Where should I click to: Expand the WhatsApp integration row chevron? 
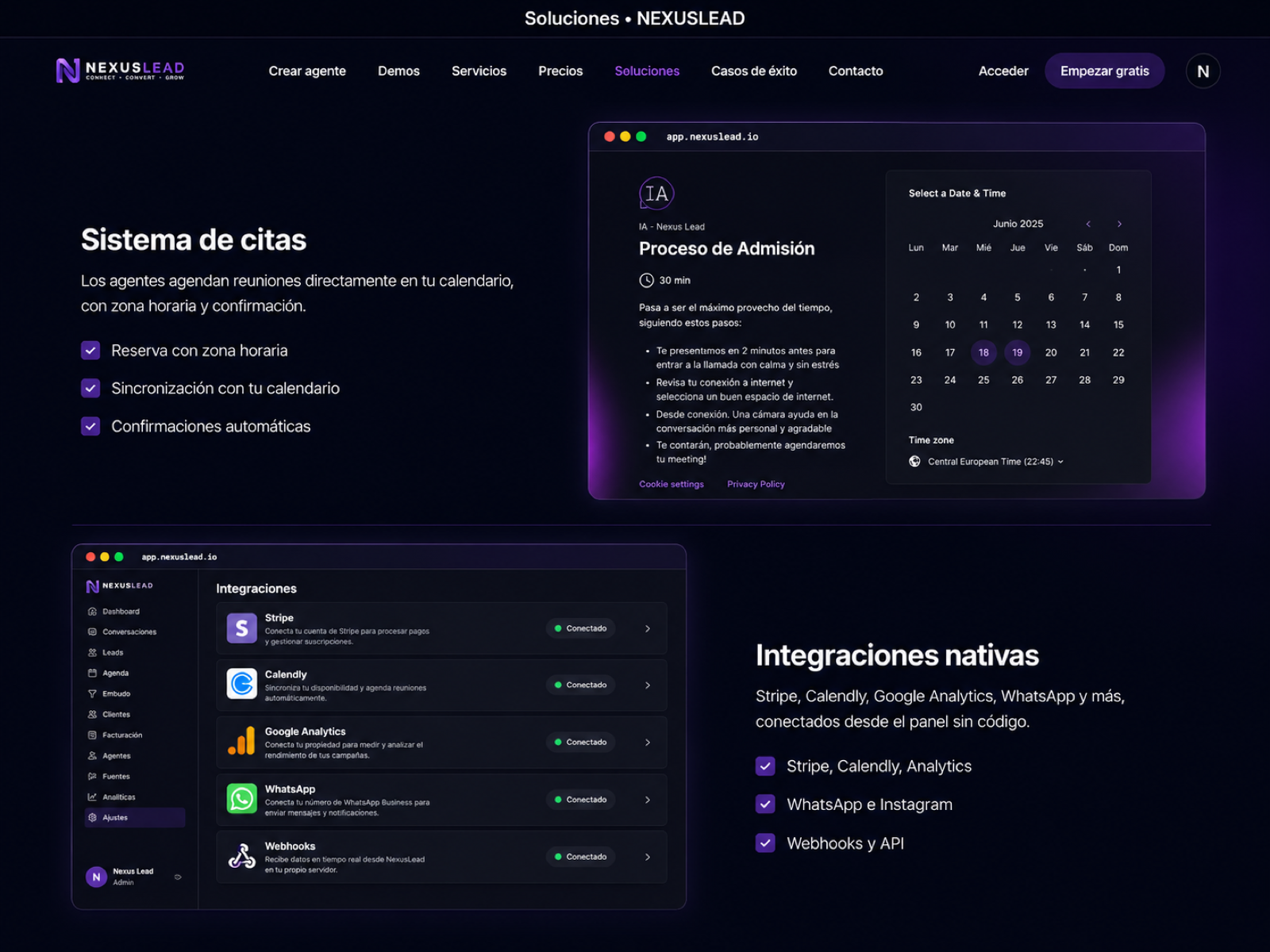click(x=648, y=800)
